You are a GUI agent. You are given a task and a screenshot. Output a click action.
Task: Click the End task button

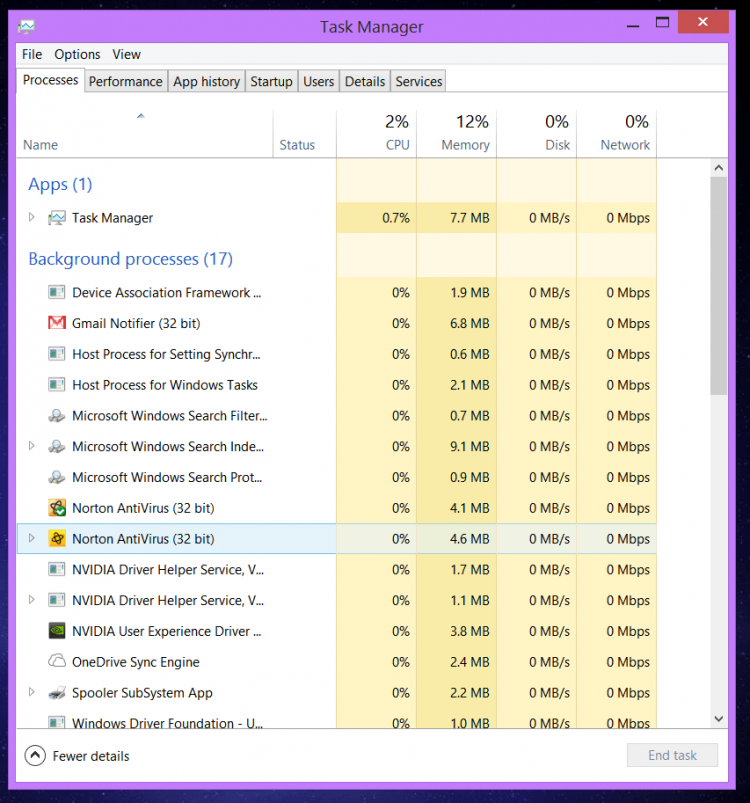pos(672,755)
